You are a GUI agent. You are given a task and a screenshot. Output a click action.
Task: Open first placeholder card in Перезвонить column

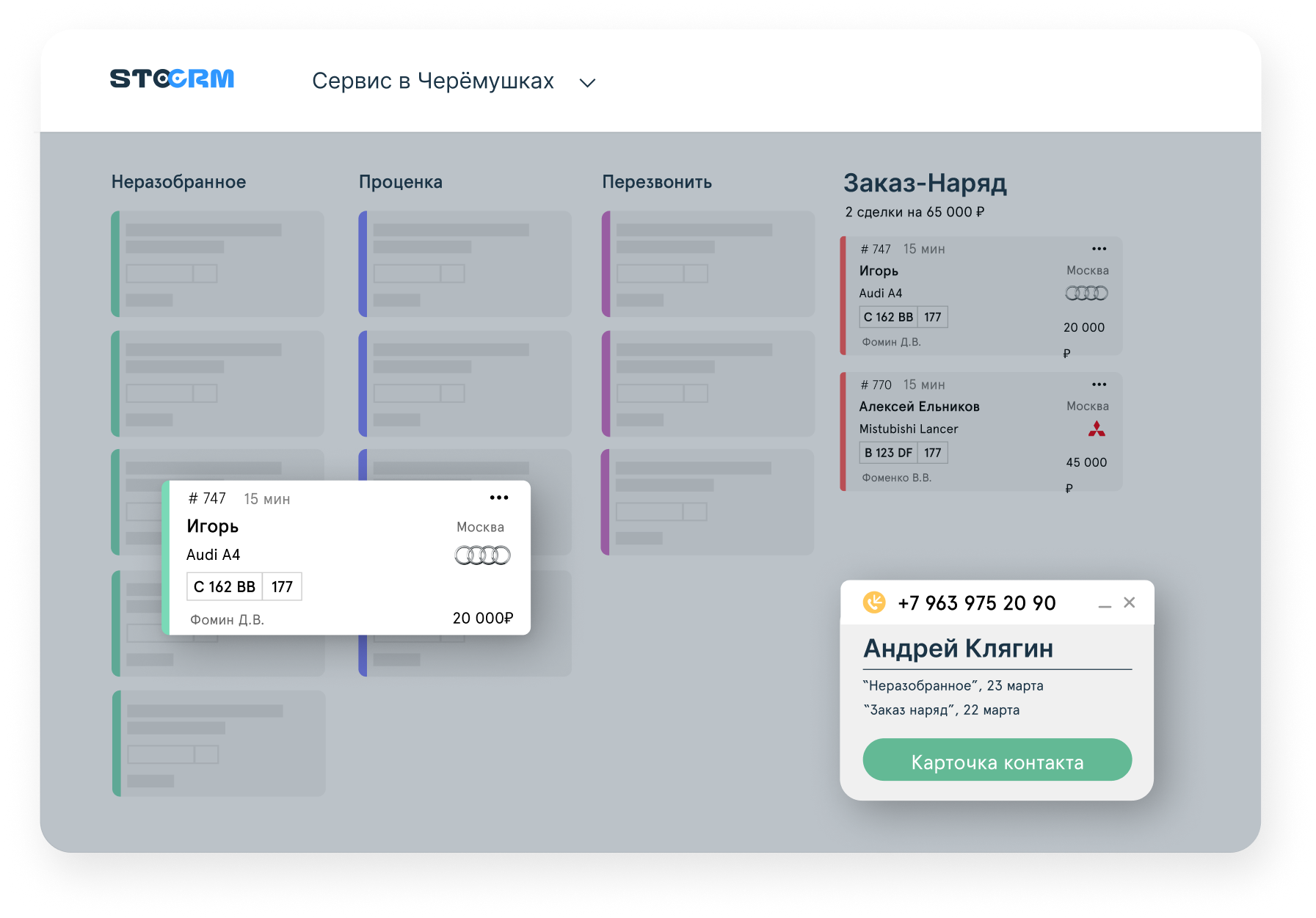708,263
